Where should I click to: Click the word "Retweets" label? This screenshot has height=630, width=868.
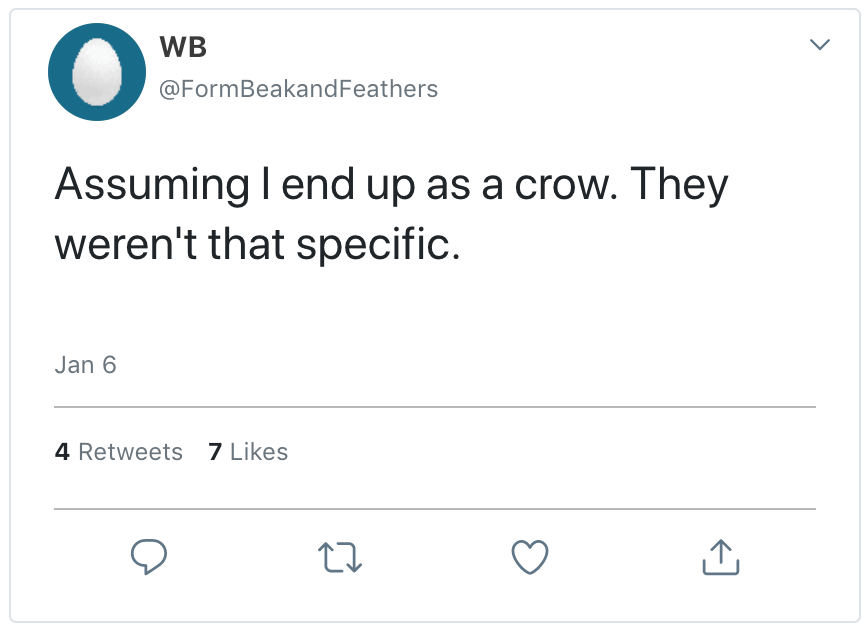(130, 452)
